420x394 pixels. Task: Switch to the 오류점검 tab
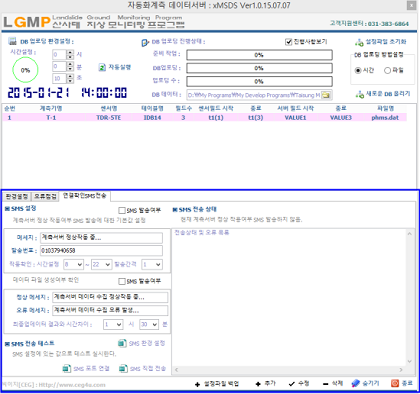pos(45,196)
